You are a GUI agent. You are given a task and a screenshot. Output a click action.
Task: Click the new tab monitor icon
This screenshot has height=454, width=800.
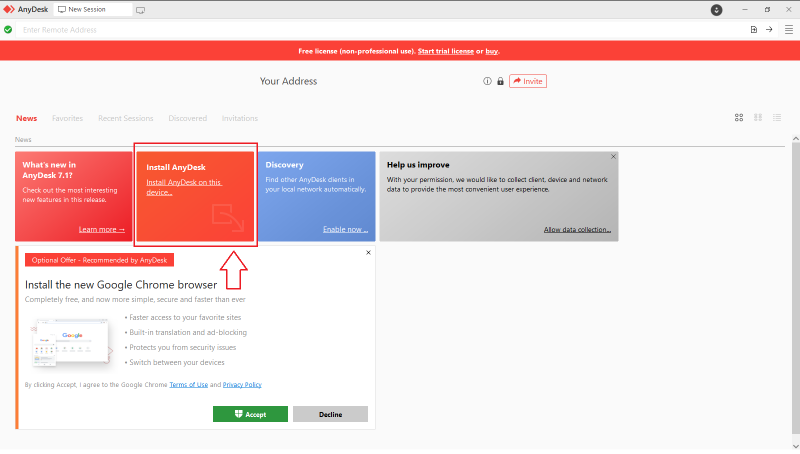tap(140, 10)
